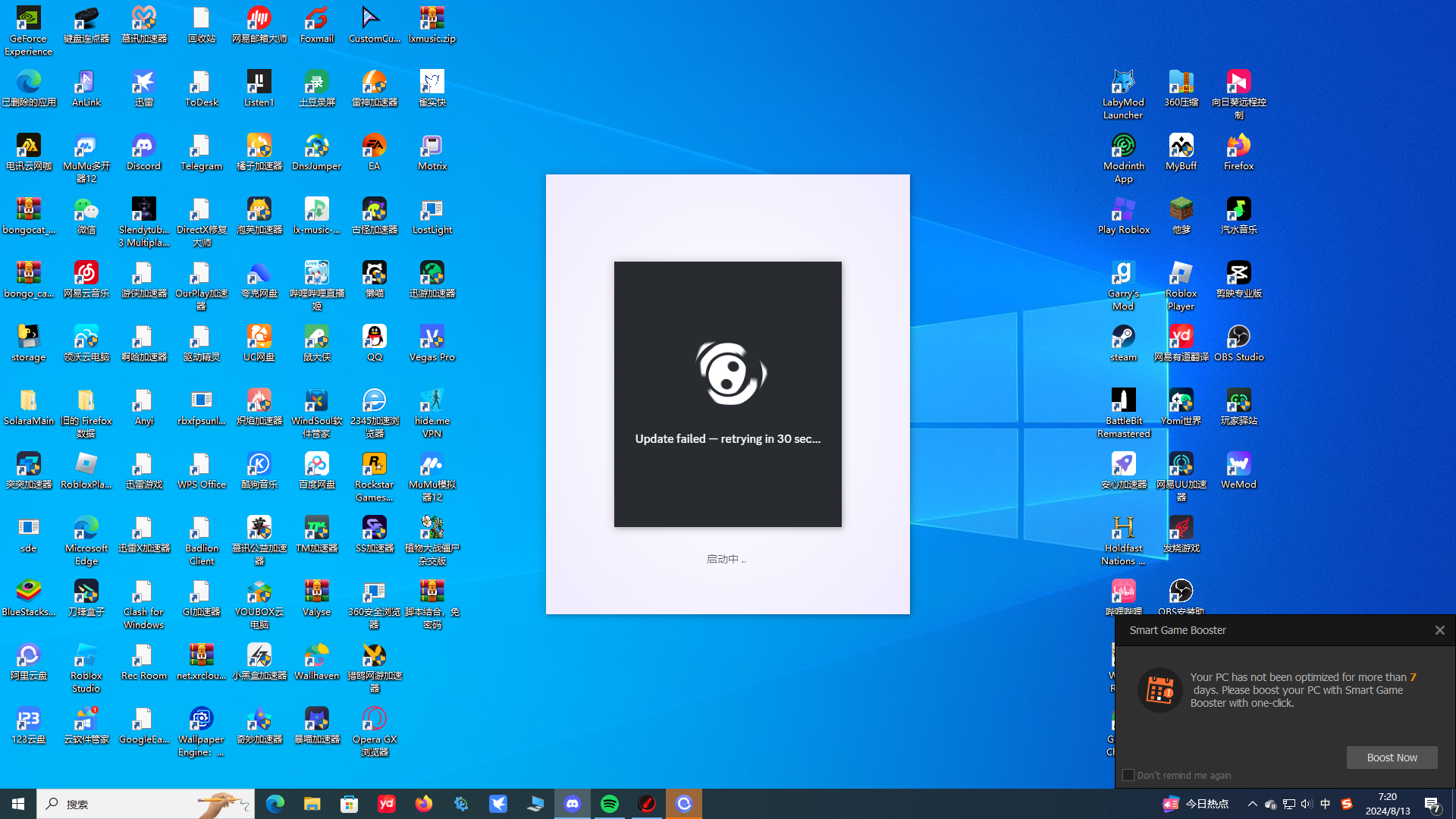Image resolution: width=1456 pixels, height=819 pixels.
Task: Switch to Discord in the taskbar
Action: pyautogui.click(x=573, y=804)
